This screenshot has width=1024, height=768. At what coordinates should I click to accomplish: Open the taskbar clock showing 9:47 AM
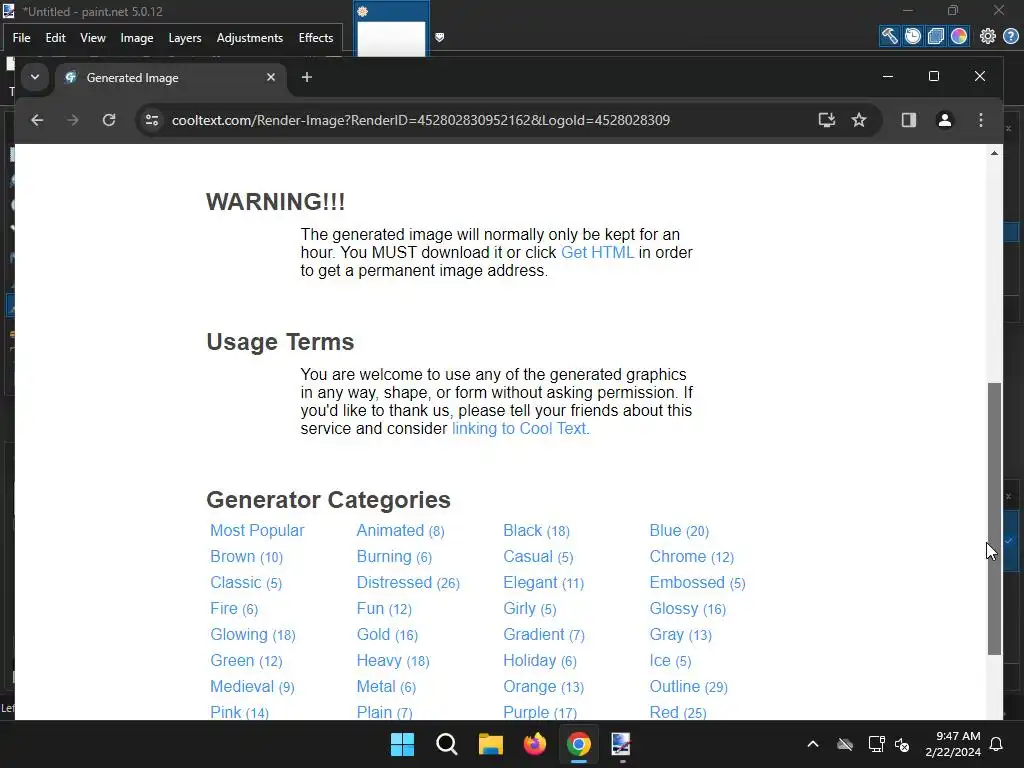[x=953, y=744]
